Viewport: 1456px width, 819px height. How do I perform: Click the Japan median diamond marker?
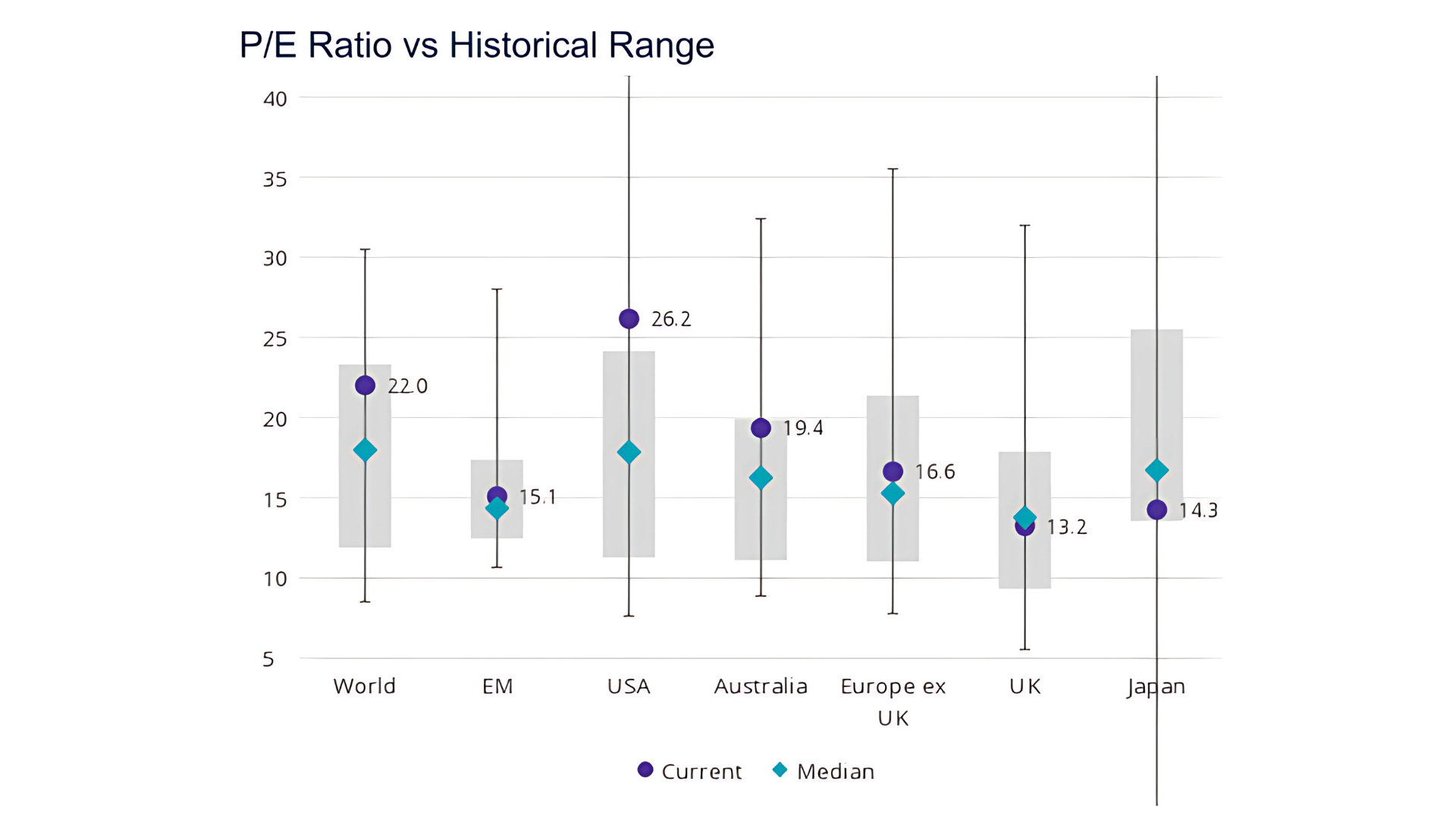(x=1156, y=470)
